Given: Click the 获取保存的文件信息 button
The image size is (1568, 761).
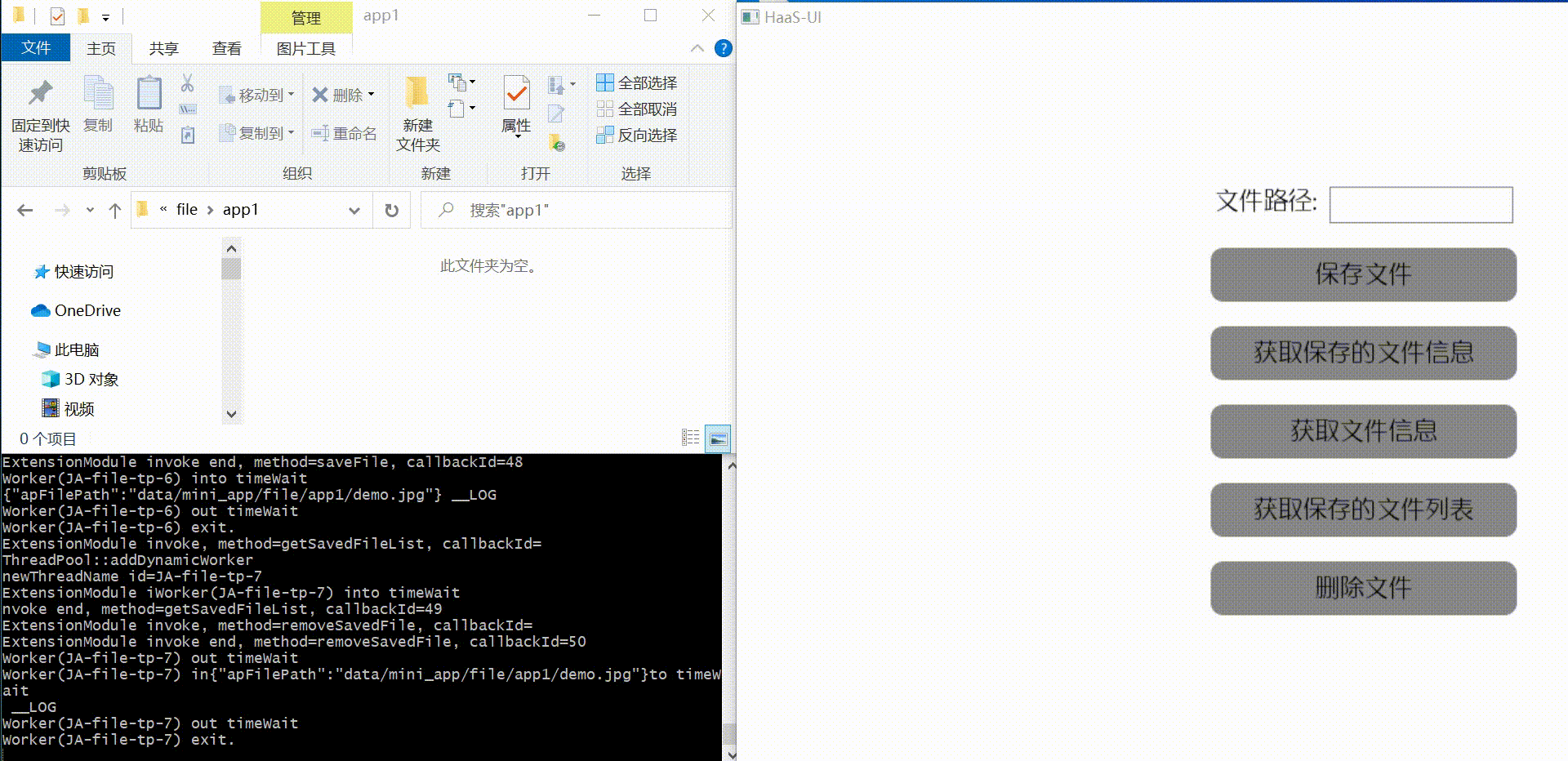Looking at the screenshot, I should tap(1363, 353).
